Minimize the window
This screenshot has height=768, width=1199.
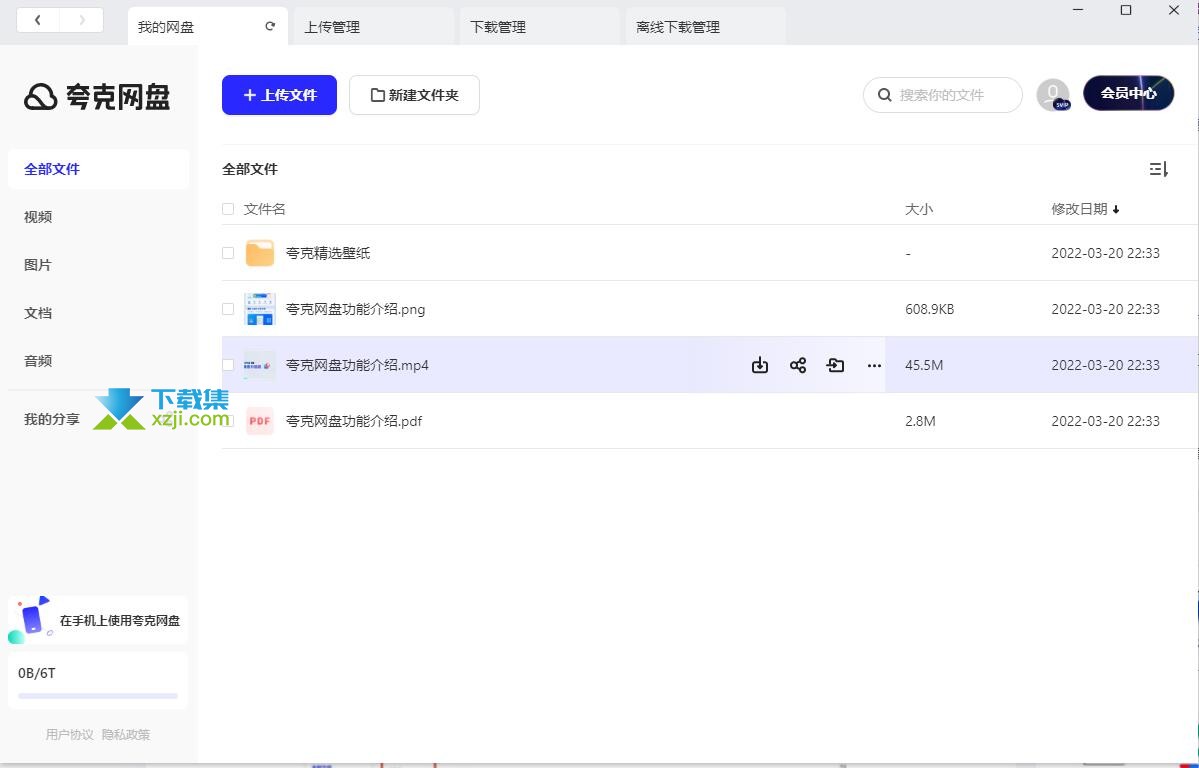[x=1078, y=10]
